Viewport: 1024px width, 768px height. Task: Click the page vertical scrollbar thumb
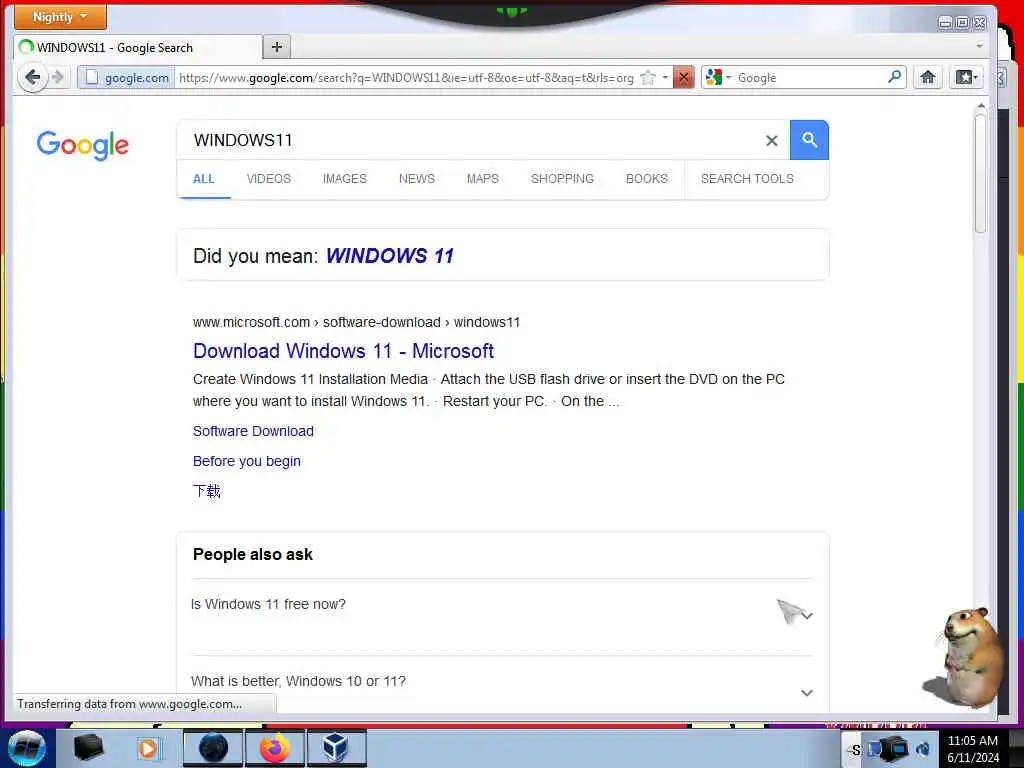pyautogui.click(x=980, y=175)
